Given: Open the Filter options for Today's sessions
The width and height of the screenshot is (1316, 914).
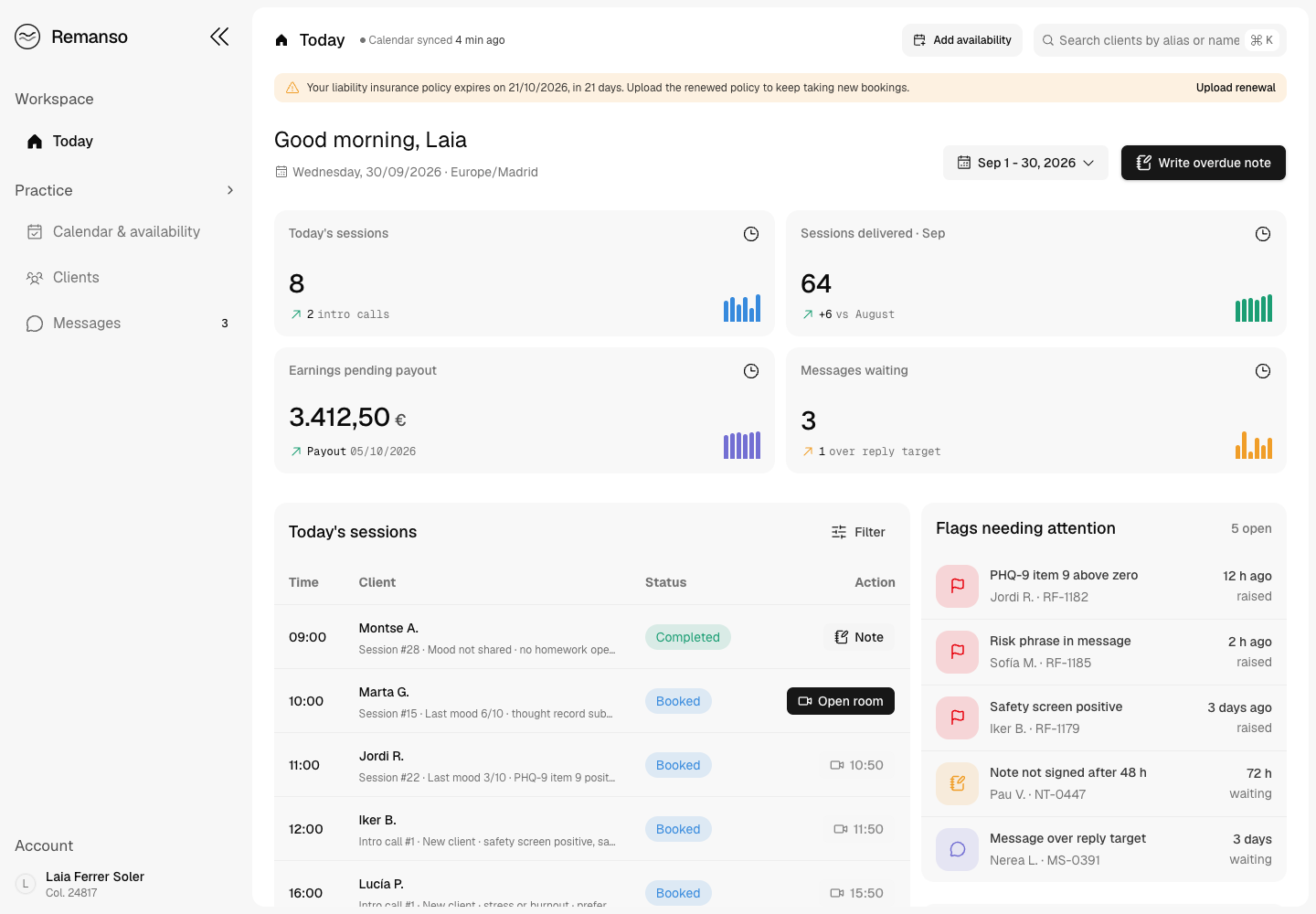Looking at the screenshot, I should point(858,532).
